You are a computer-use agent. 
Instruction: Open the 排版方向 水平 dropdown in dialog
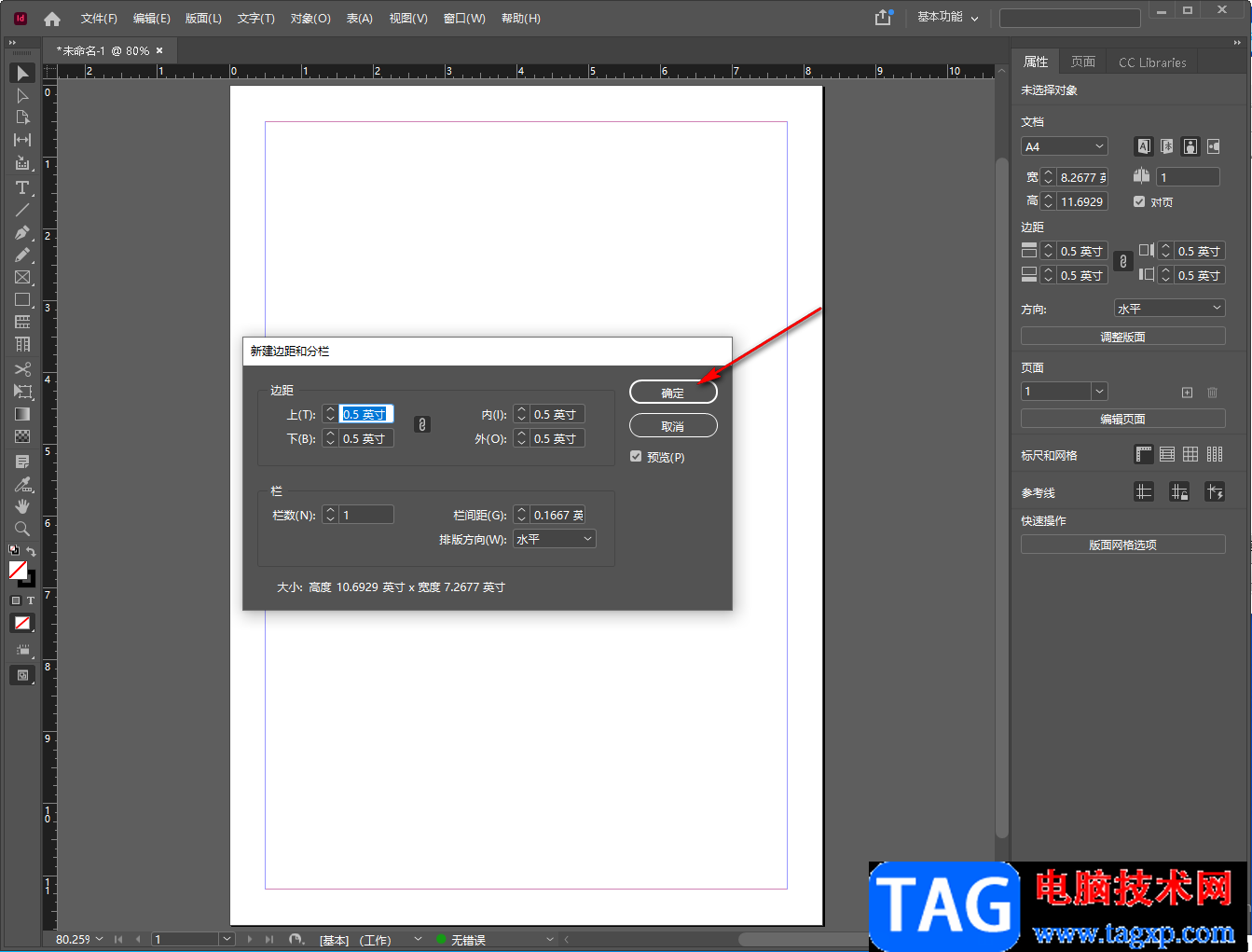[x=555, y=539]
